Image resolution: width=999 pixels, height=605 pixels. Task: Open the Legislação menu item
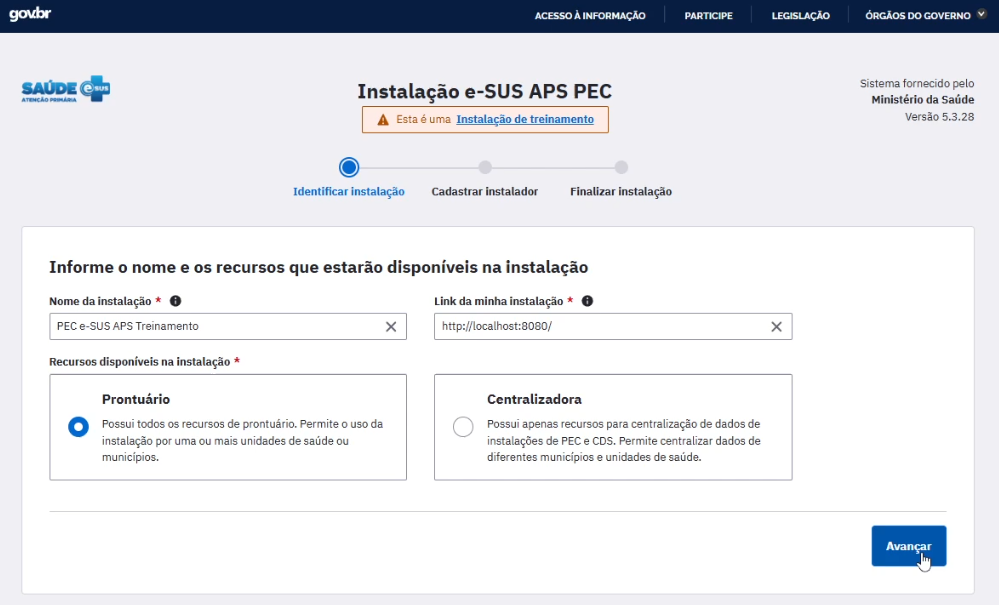click(x=801, y=16)
